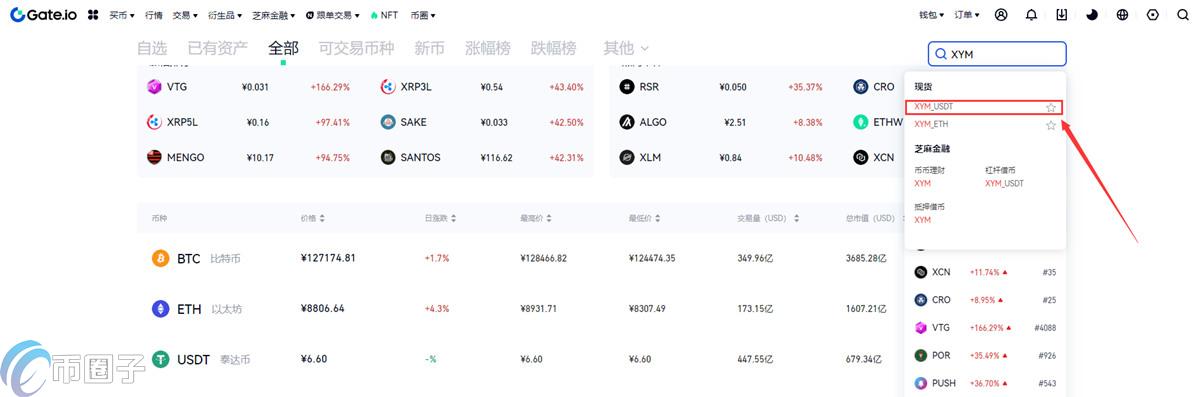Click the PUSH coin icon in side list
The image size is (1200, 397).
coord(921,383)
